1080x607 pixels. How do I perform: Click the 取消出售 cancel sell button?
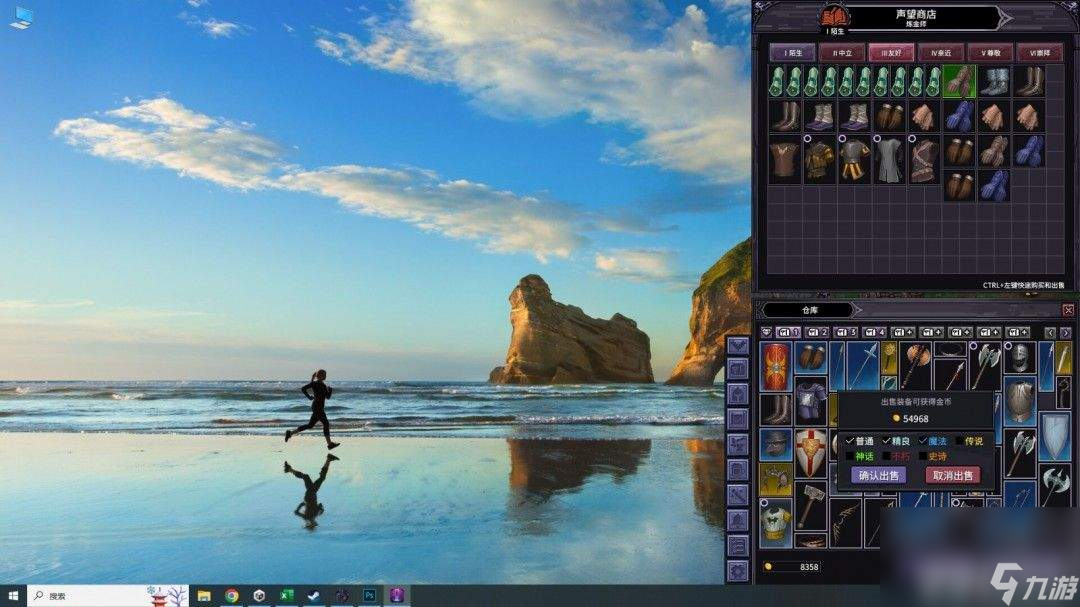(x=952, y=475)
